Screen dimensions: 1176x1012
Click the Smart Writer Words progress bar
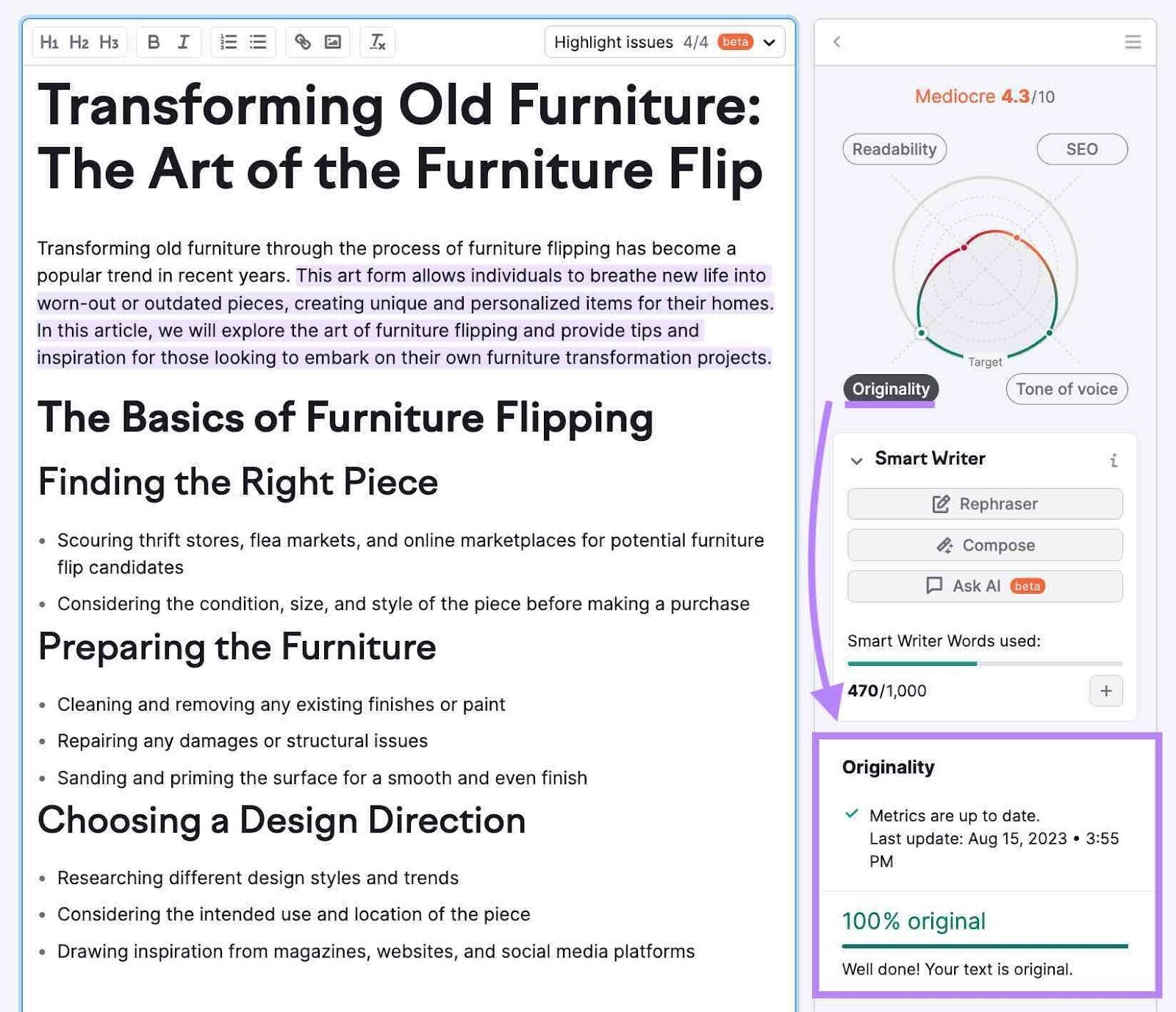click(x=984, y=664)
